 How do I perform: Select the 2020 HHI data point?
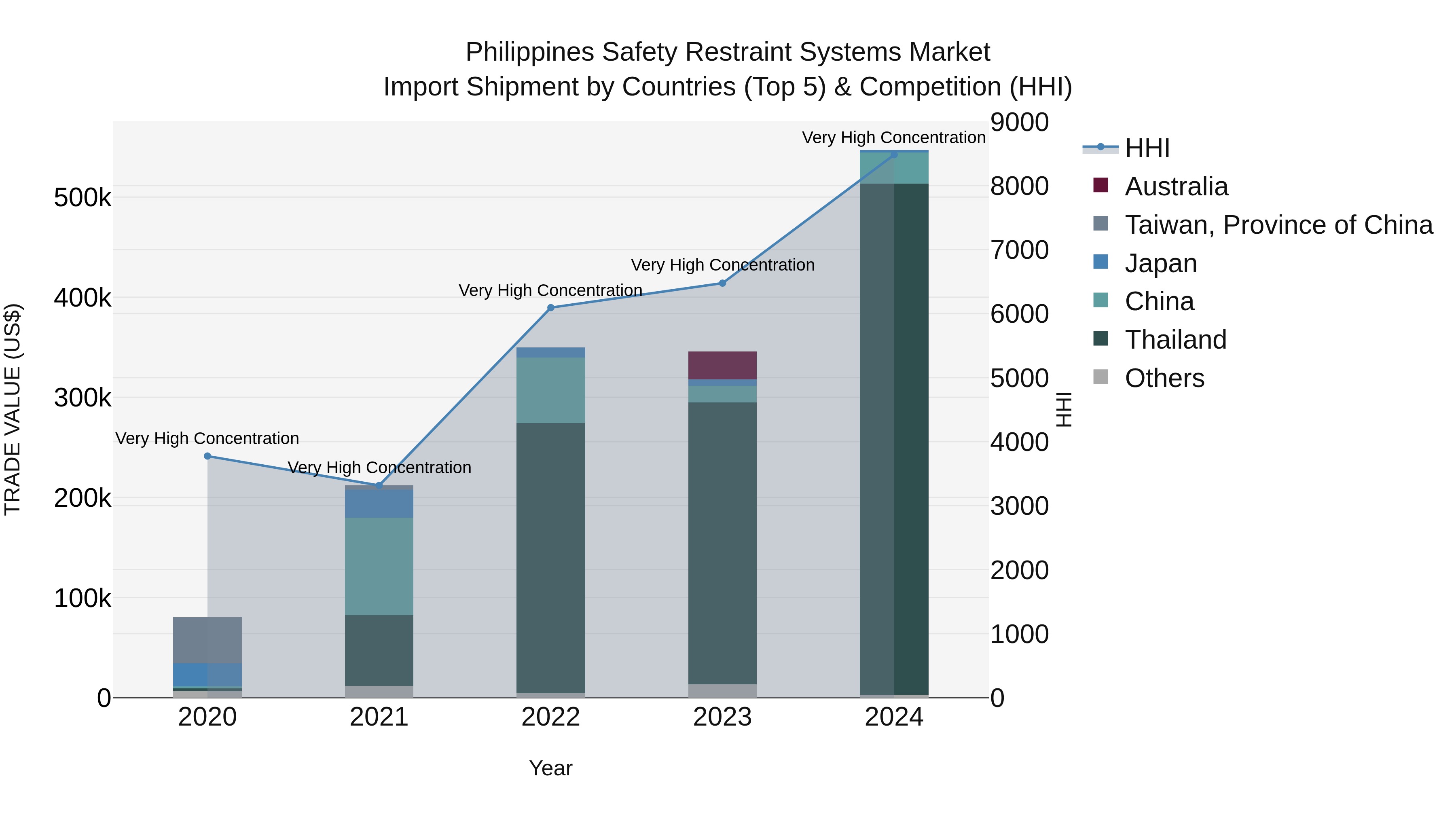click(207, 456)
